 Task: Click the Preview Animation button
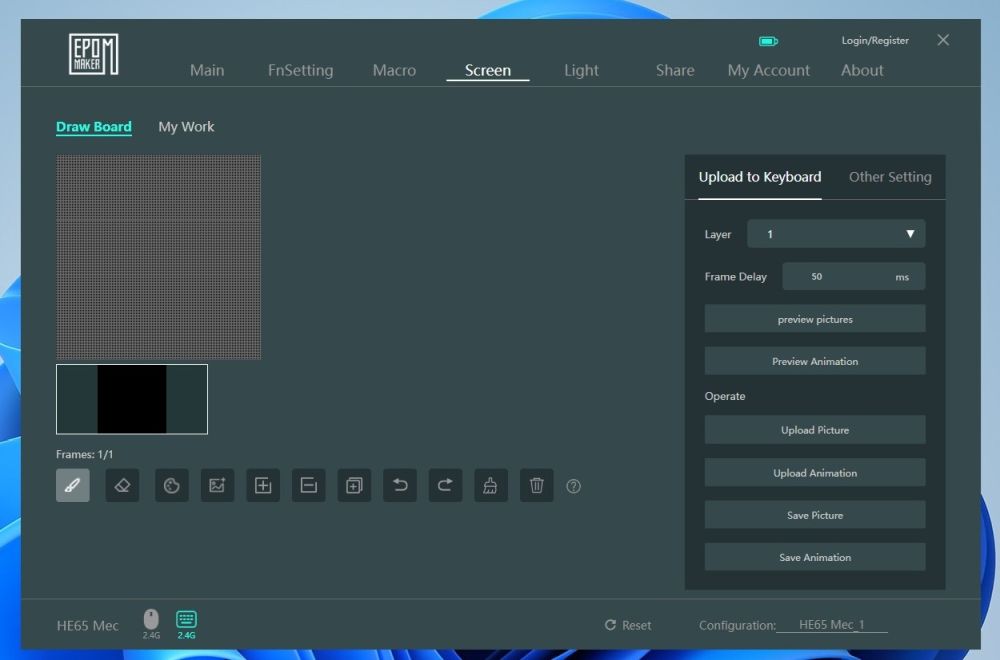(814, 361)
